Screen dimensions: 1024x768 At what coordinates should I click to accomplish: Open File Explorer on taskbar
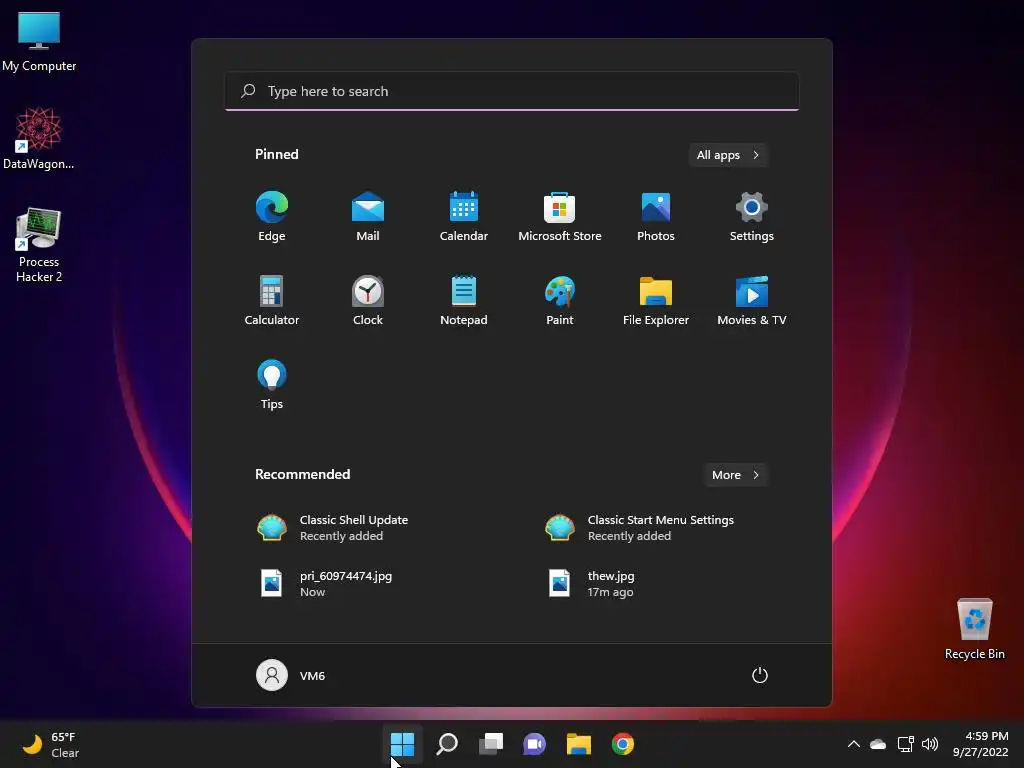coord(579,744)
